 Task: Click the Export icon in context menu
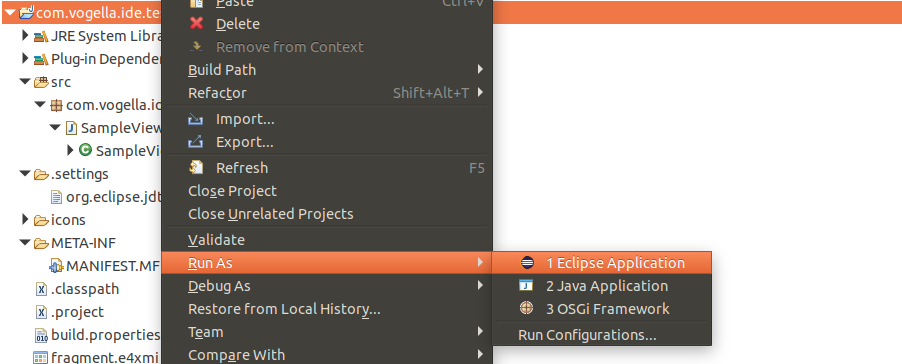(196, 141)
